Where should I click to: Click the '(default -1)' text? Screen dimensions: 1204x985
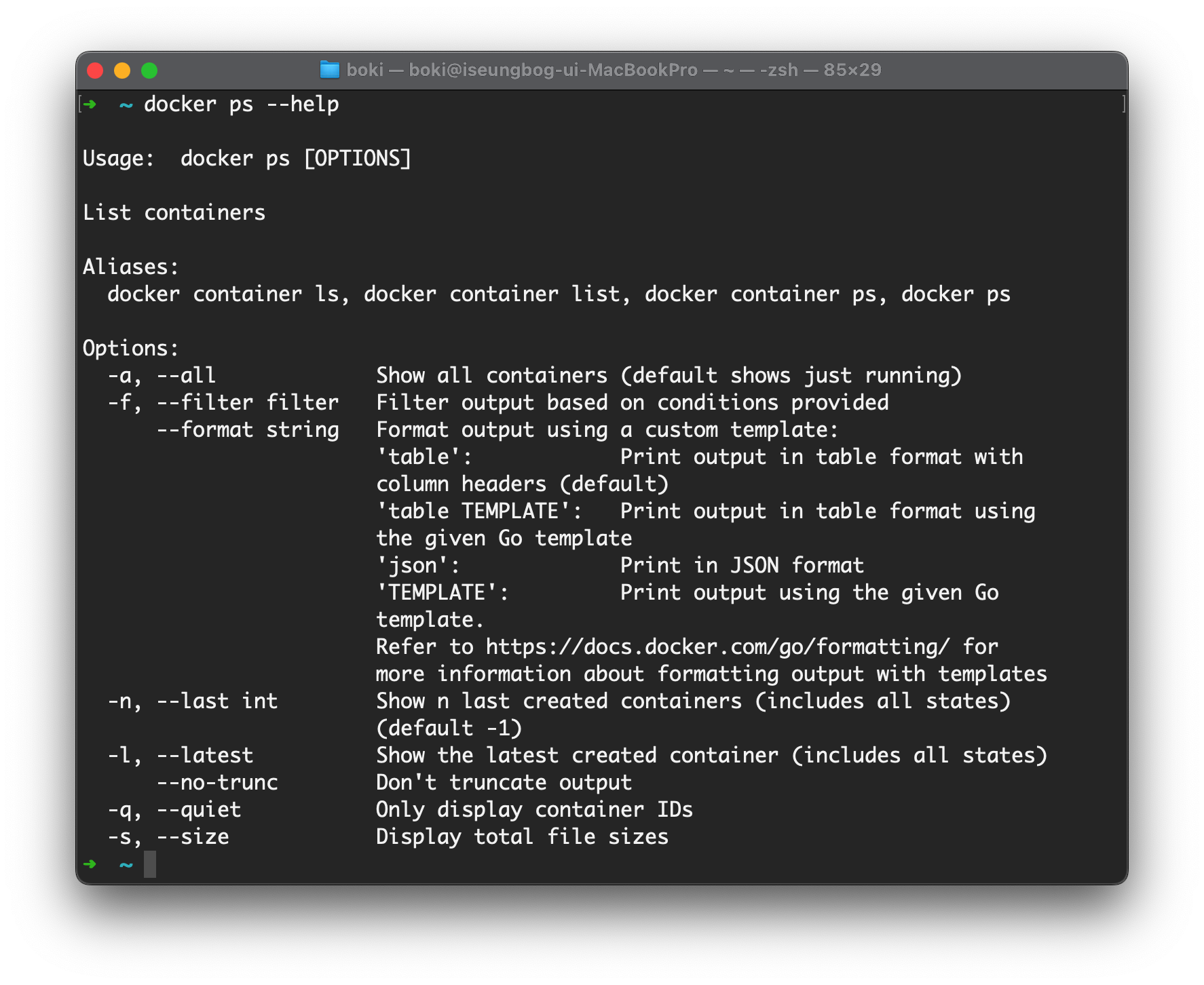point(449,729)
